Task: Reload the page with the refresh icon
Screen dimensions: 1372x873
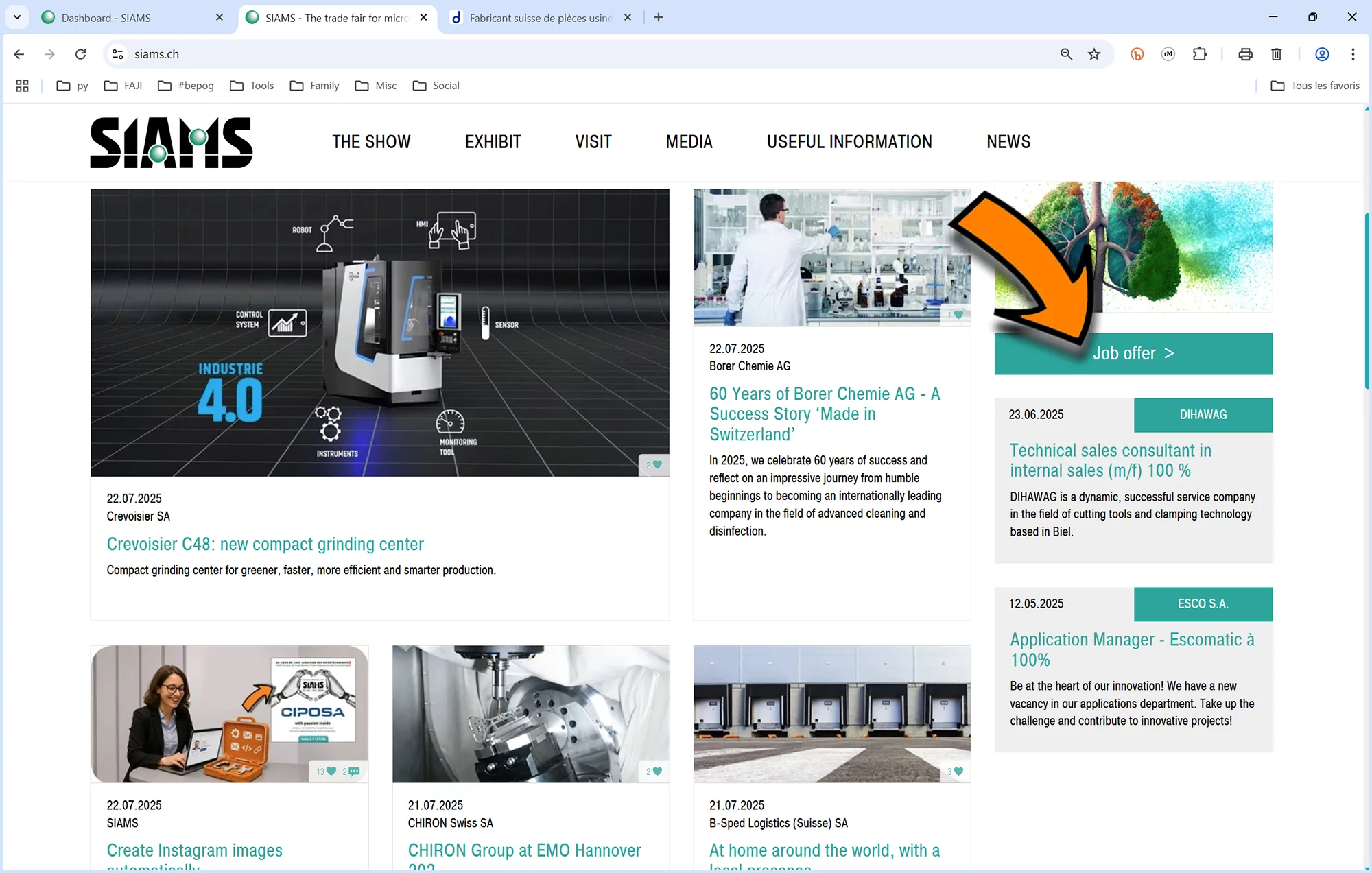Action: [81, 54]
